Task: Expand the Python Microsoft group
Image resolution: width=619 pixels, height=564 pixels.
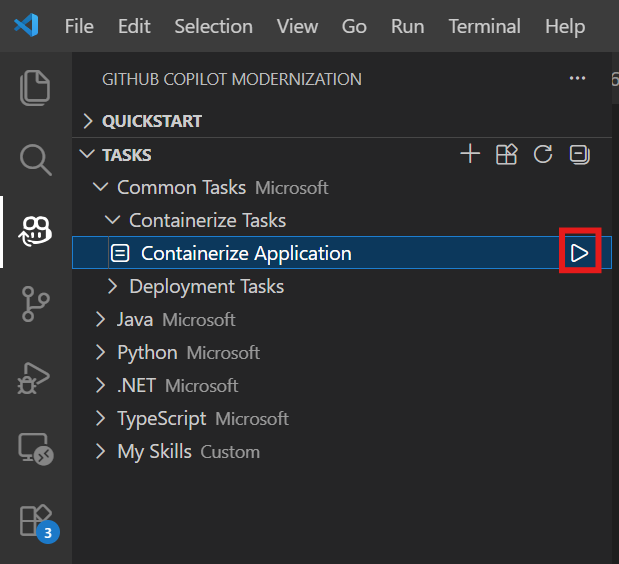Action: 100,352
